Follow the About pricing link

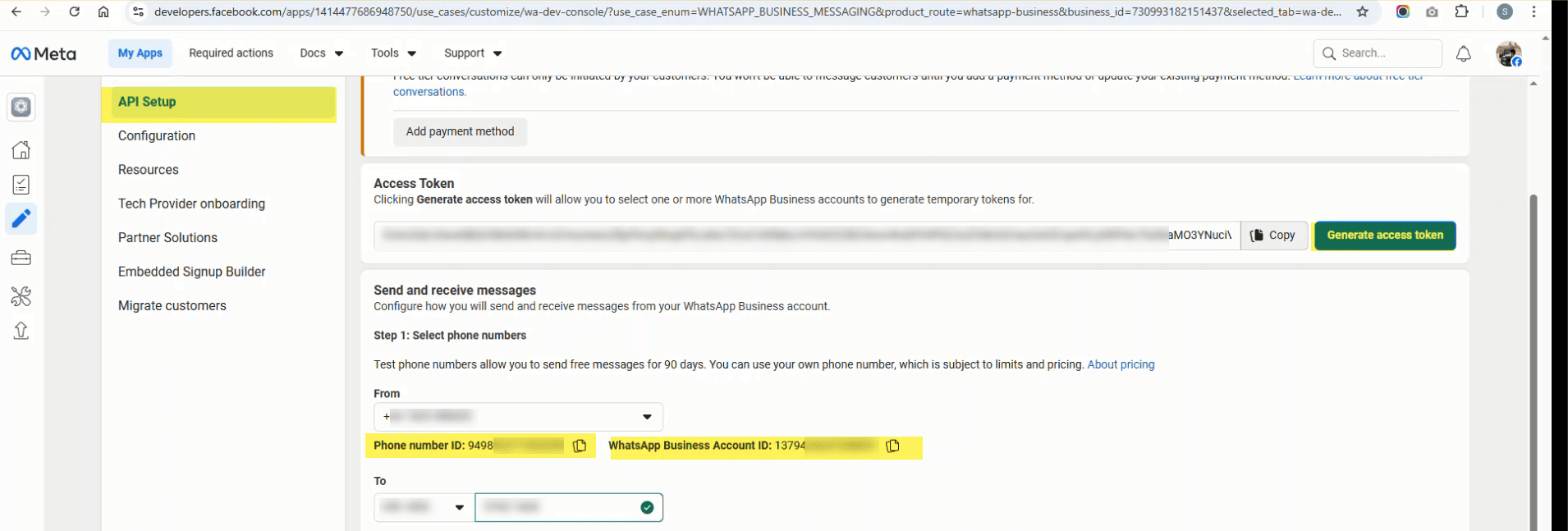coord(1121,364)
